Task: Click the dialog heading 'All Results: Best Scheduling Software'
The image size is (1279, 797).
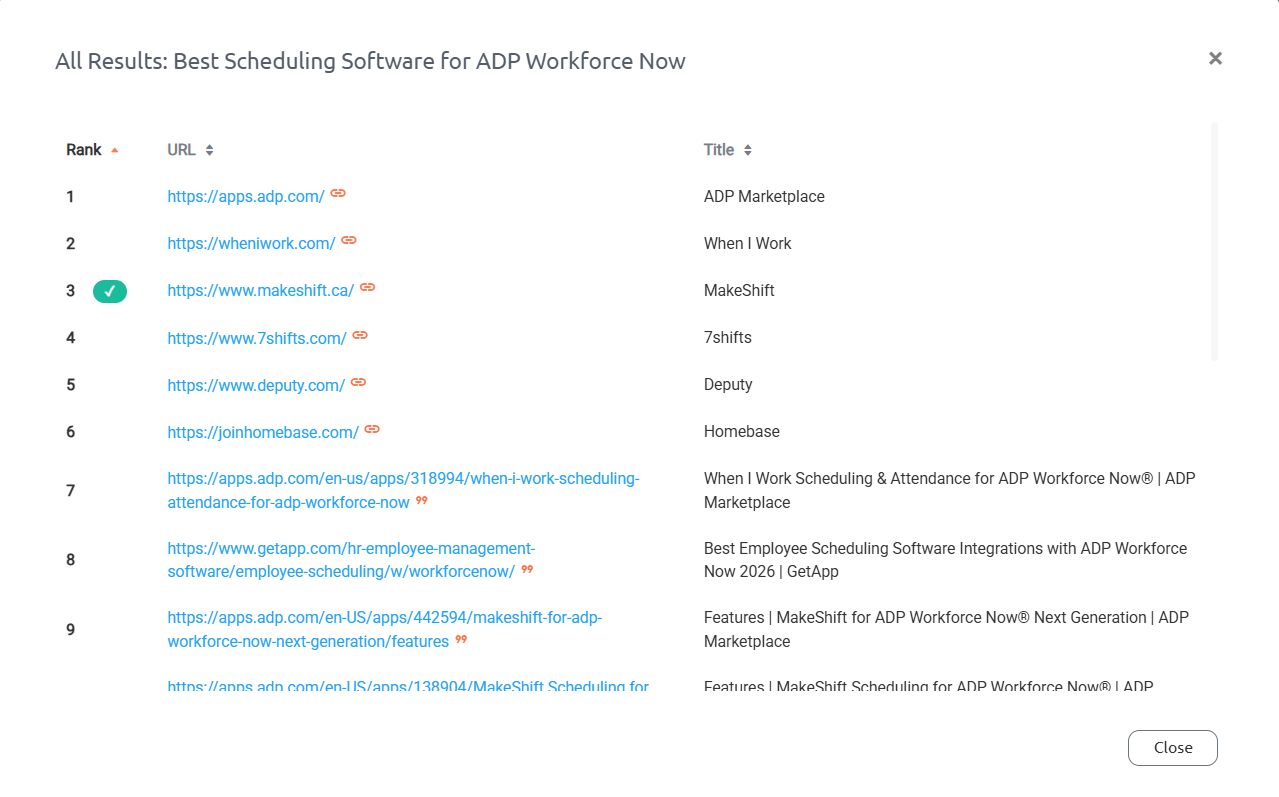Action: pos(370,61)
